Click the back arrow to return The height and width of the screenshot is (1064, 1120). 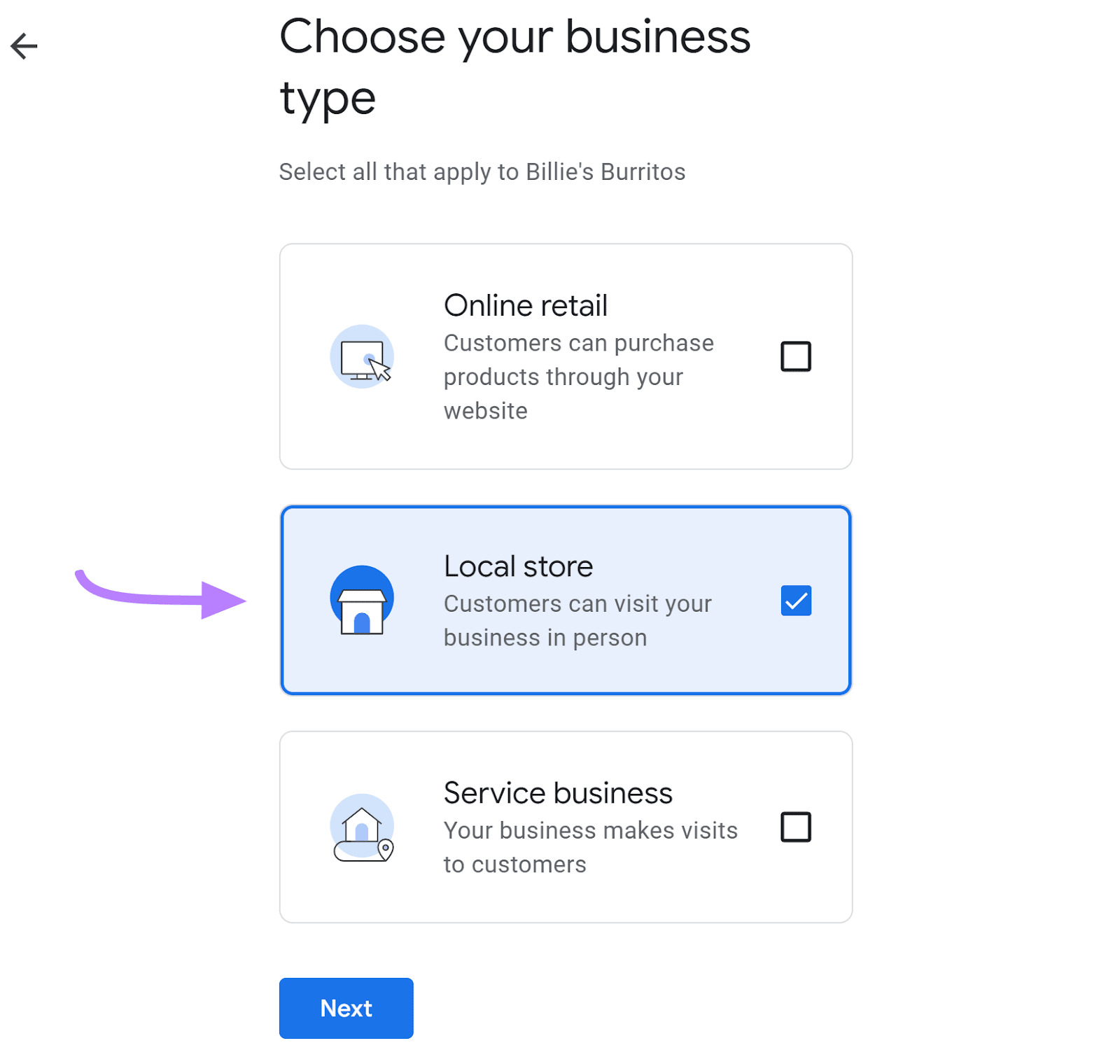point(23,45)
